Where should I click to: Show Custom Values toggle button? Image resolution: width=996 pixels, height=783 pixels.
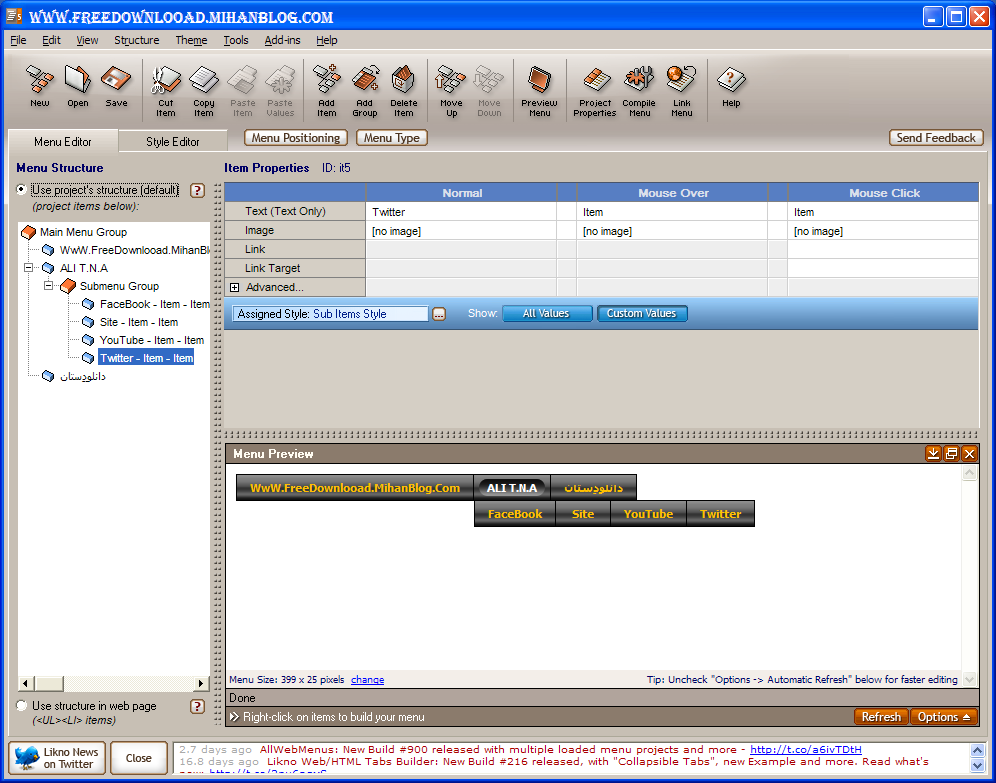point(642,313)
